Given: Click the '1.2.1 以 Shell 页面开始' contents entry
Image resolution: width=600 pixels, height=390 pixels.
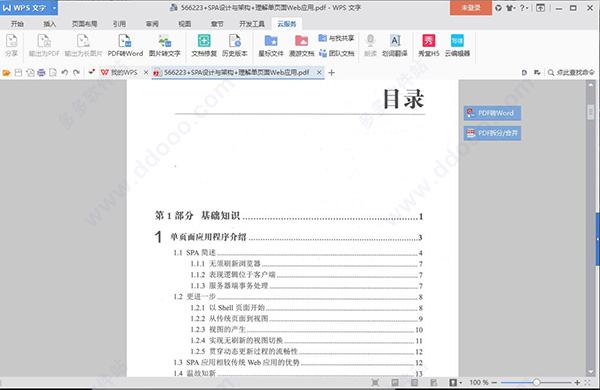Looking at the screenshot, I should click(307, 308).
